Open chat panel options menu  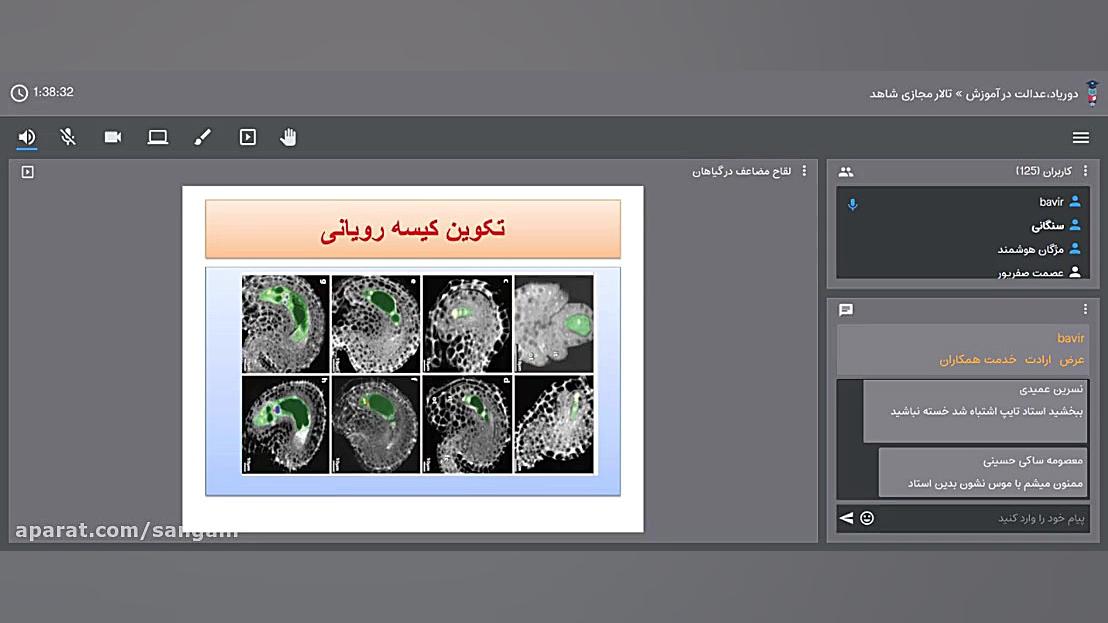(1085, 310)
